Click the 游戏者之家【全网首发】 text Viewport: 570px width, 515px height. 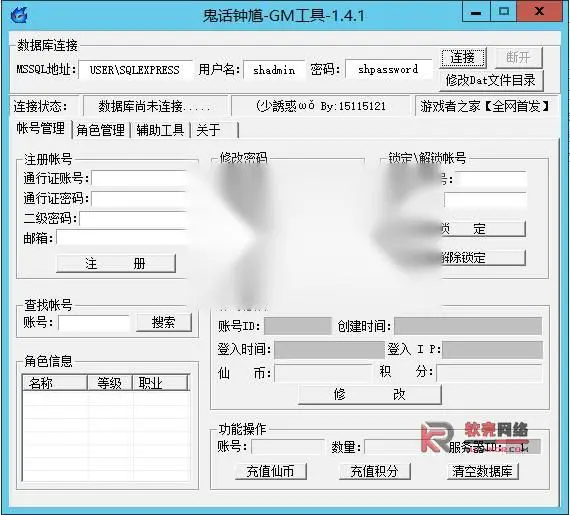485,106
